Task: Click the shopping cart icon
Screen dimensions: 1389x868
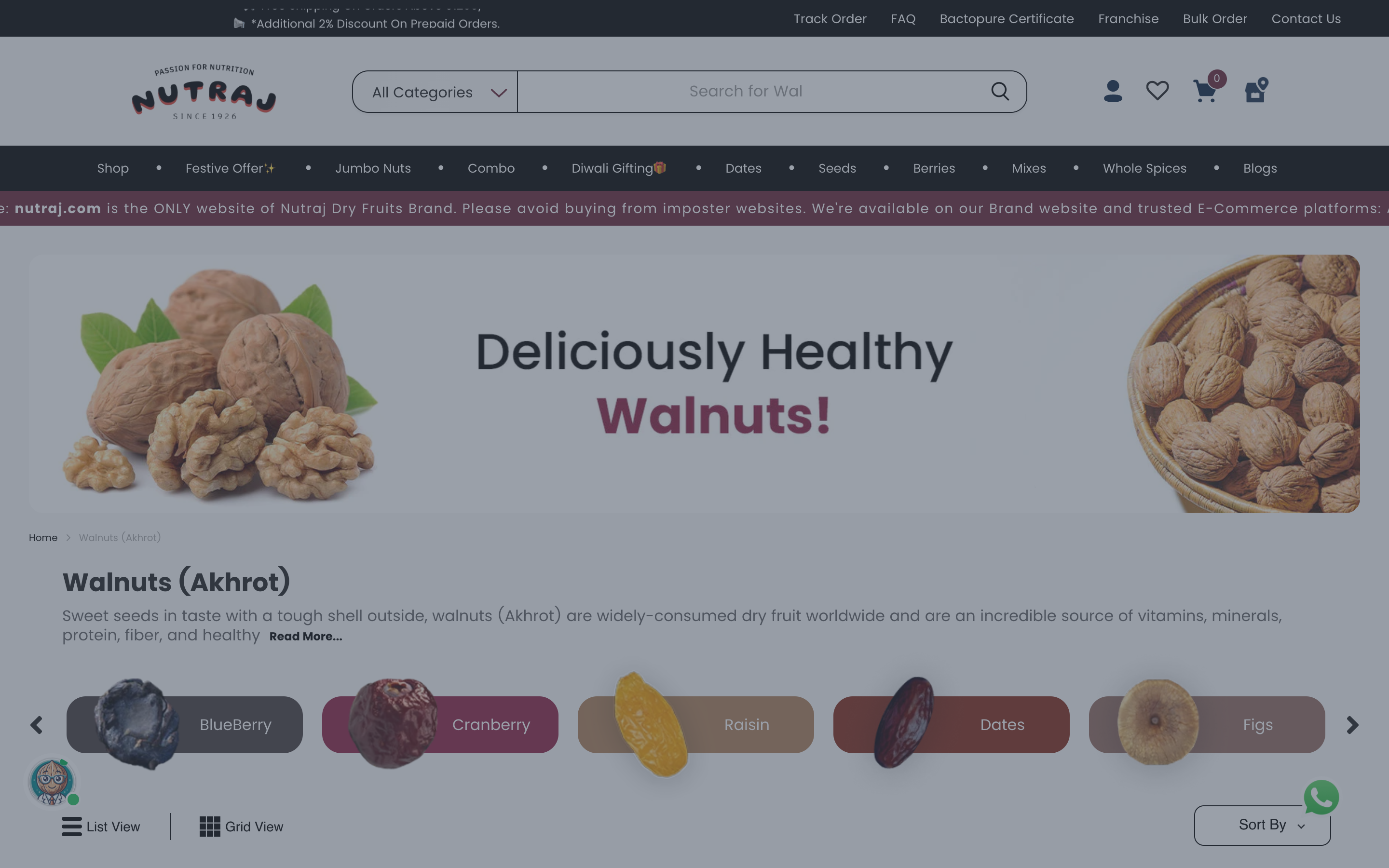Action: pos(1205,90)
